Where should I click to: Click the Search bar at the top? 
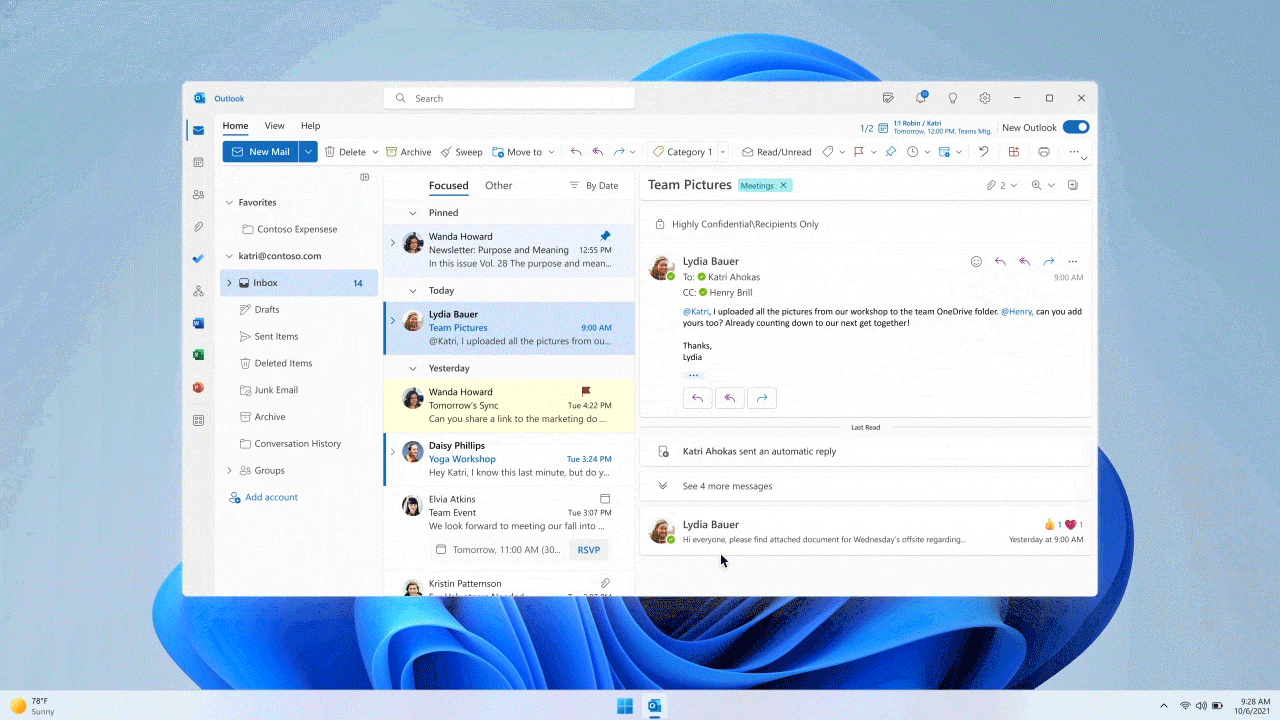coord(508,98)
